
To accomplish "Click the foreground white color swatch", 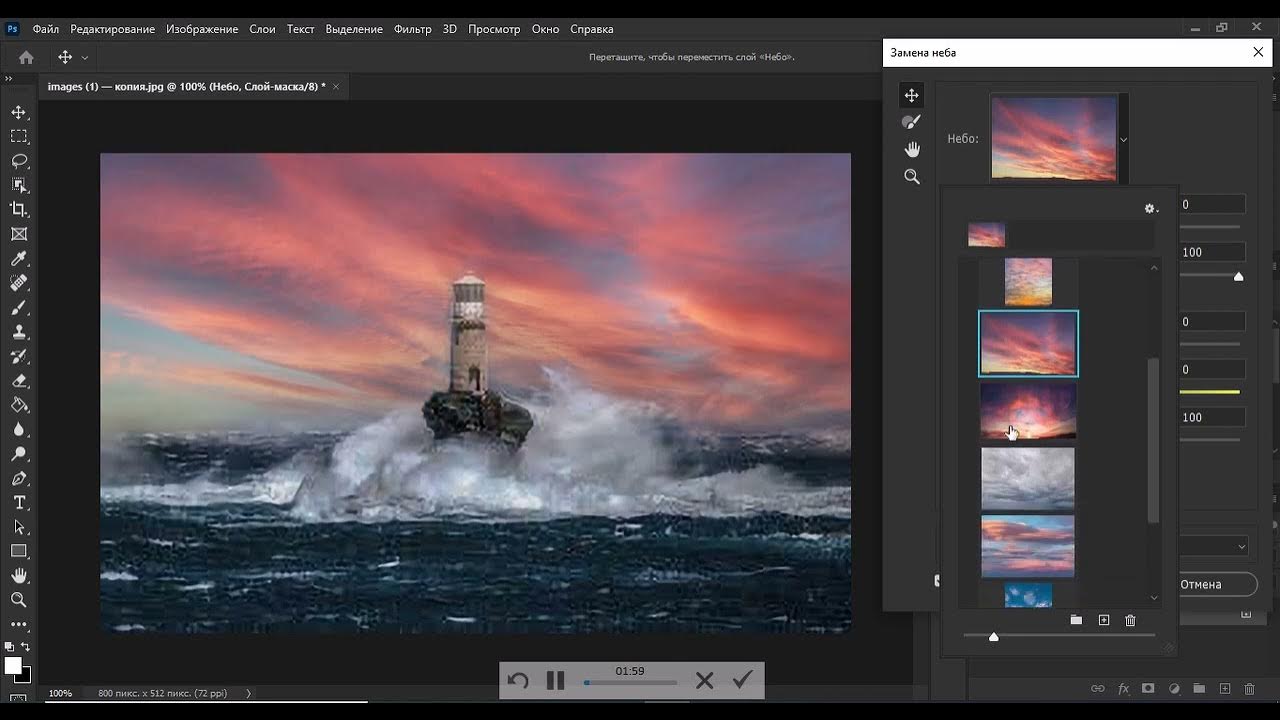I will point(12,665).
